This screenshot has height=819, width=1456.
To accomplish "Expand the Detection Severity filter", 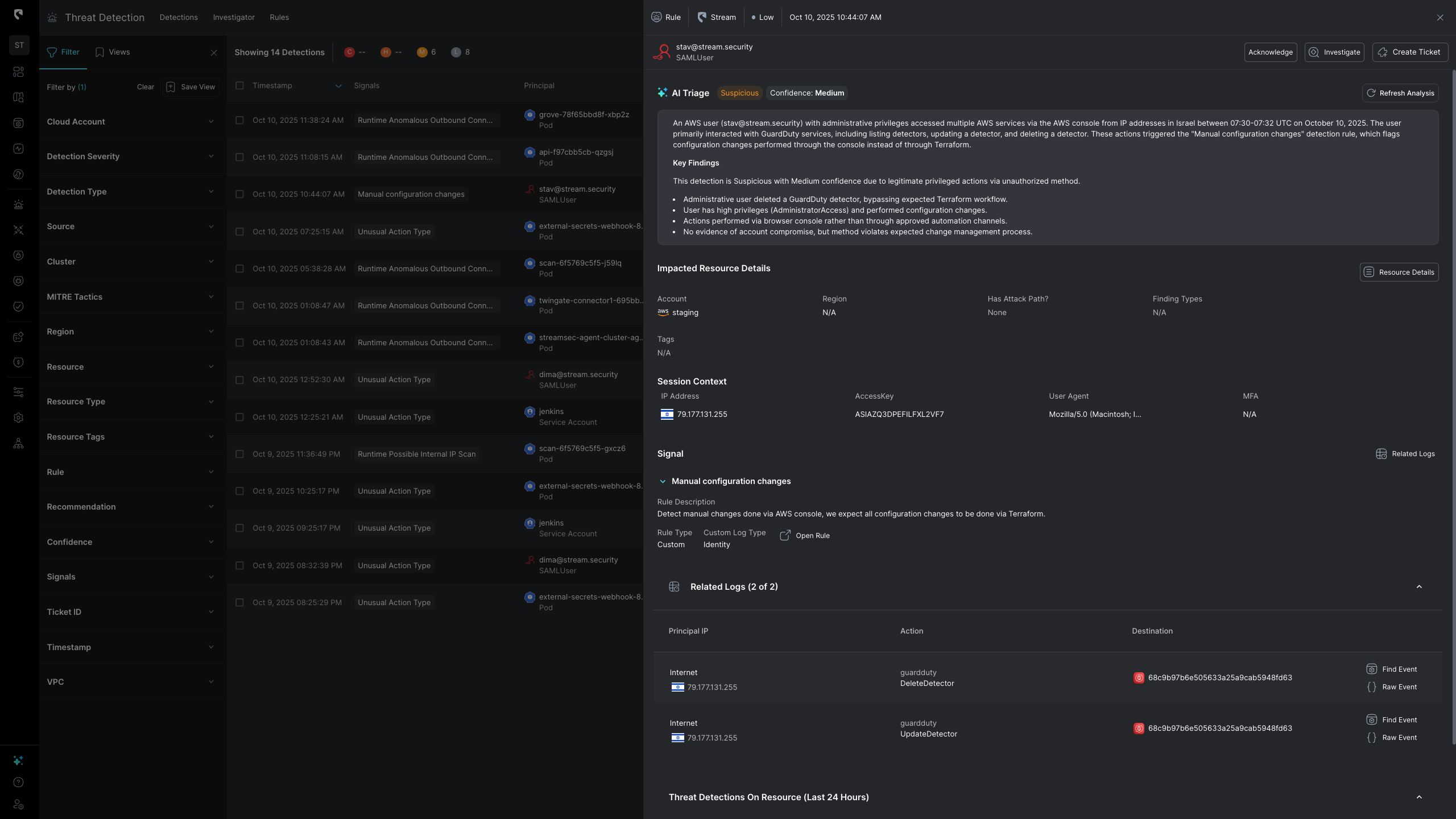I will (130, 156).
